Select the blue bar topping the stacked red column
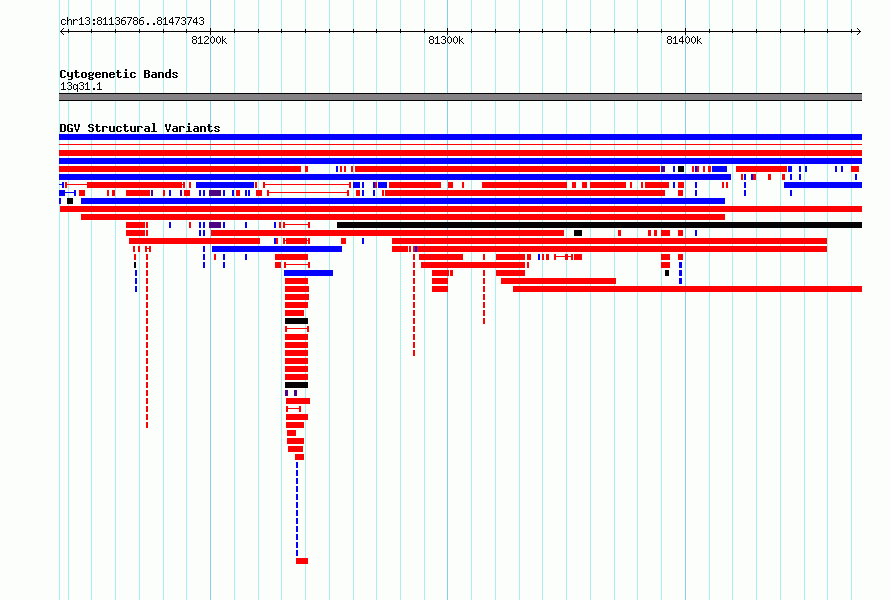 click(x=308, y=273)
